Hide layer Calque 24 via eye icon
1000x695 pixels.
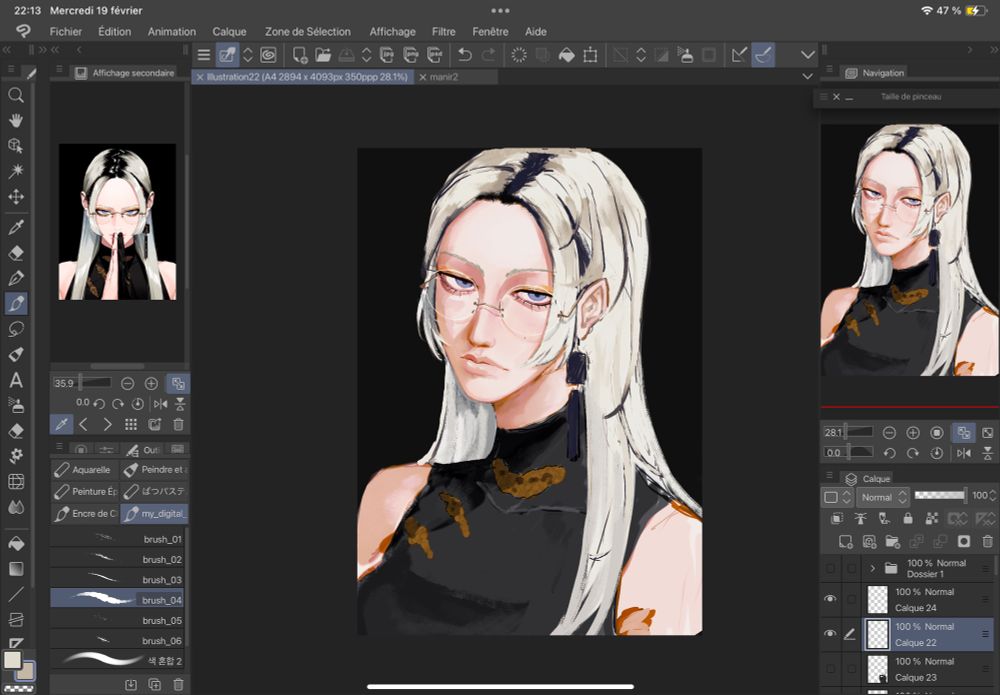[830, 599]
